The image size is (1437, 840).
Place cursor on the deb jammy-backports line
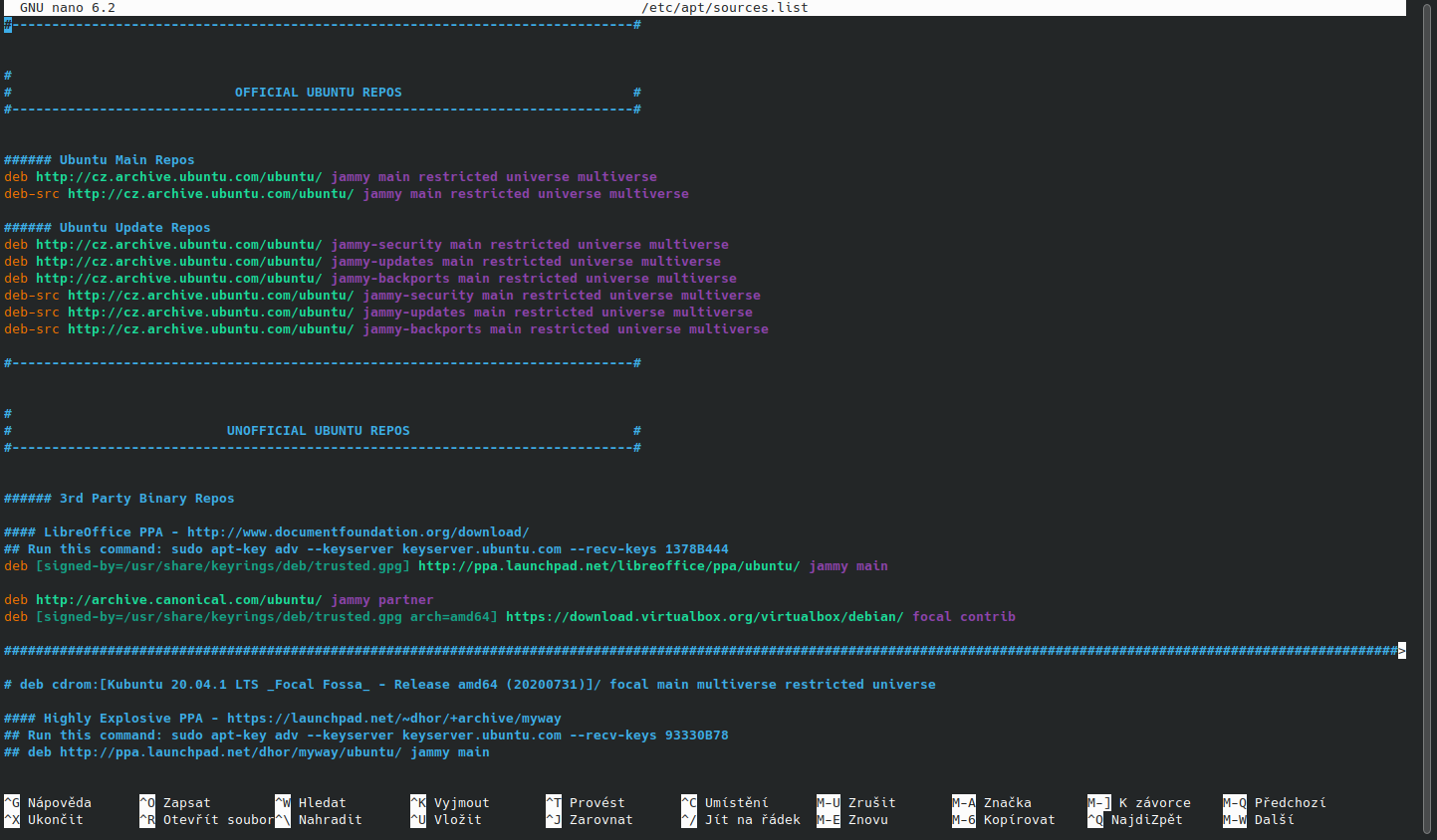click(x=370, y=279)
